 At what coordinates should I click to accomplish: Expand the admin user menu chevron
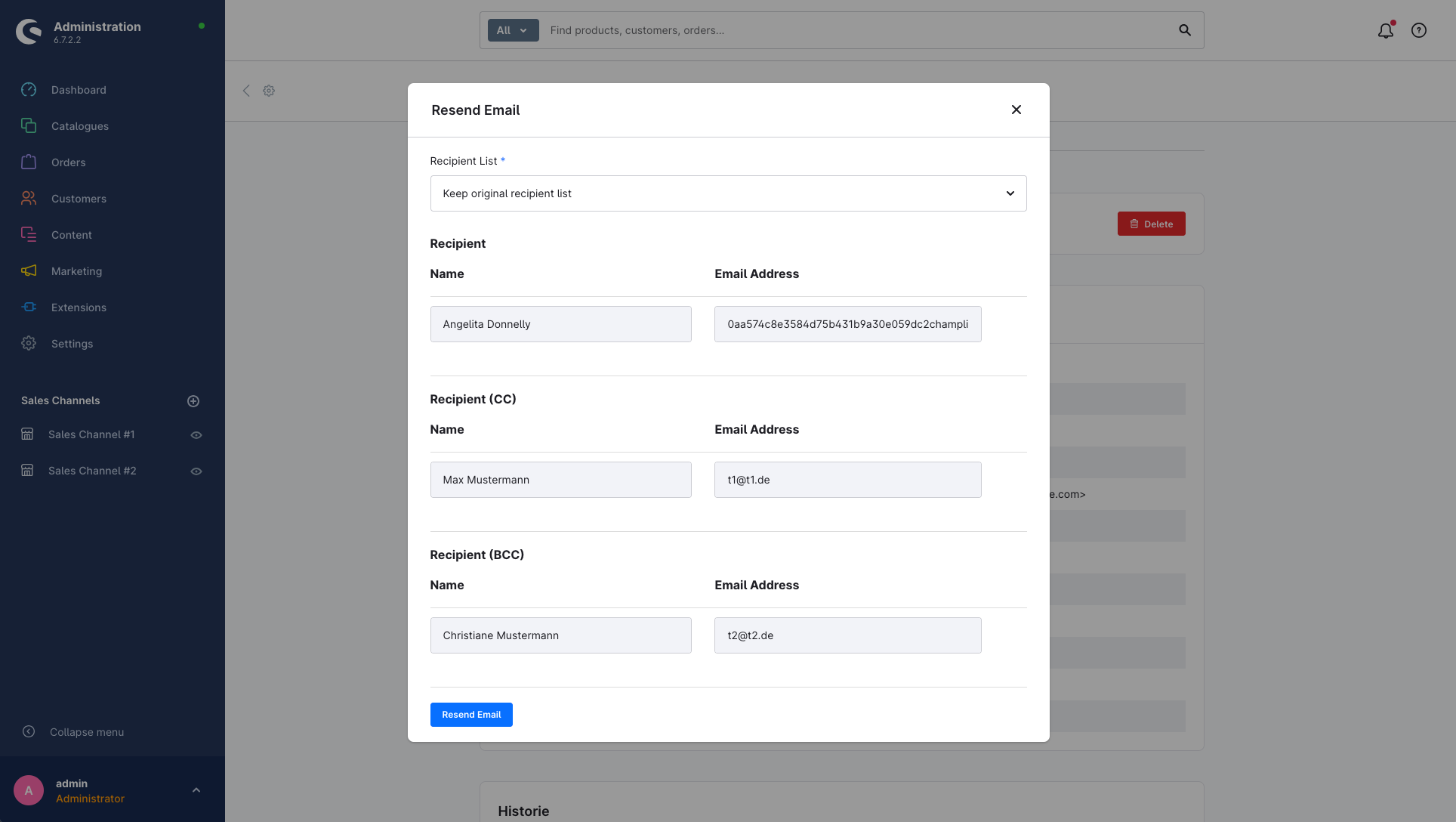point(196,790)
